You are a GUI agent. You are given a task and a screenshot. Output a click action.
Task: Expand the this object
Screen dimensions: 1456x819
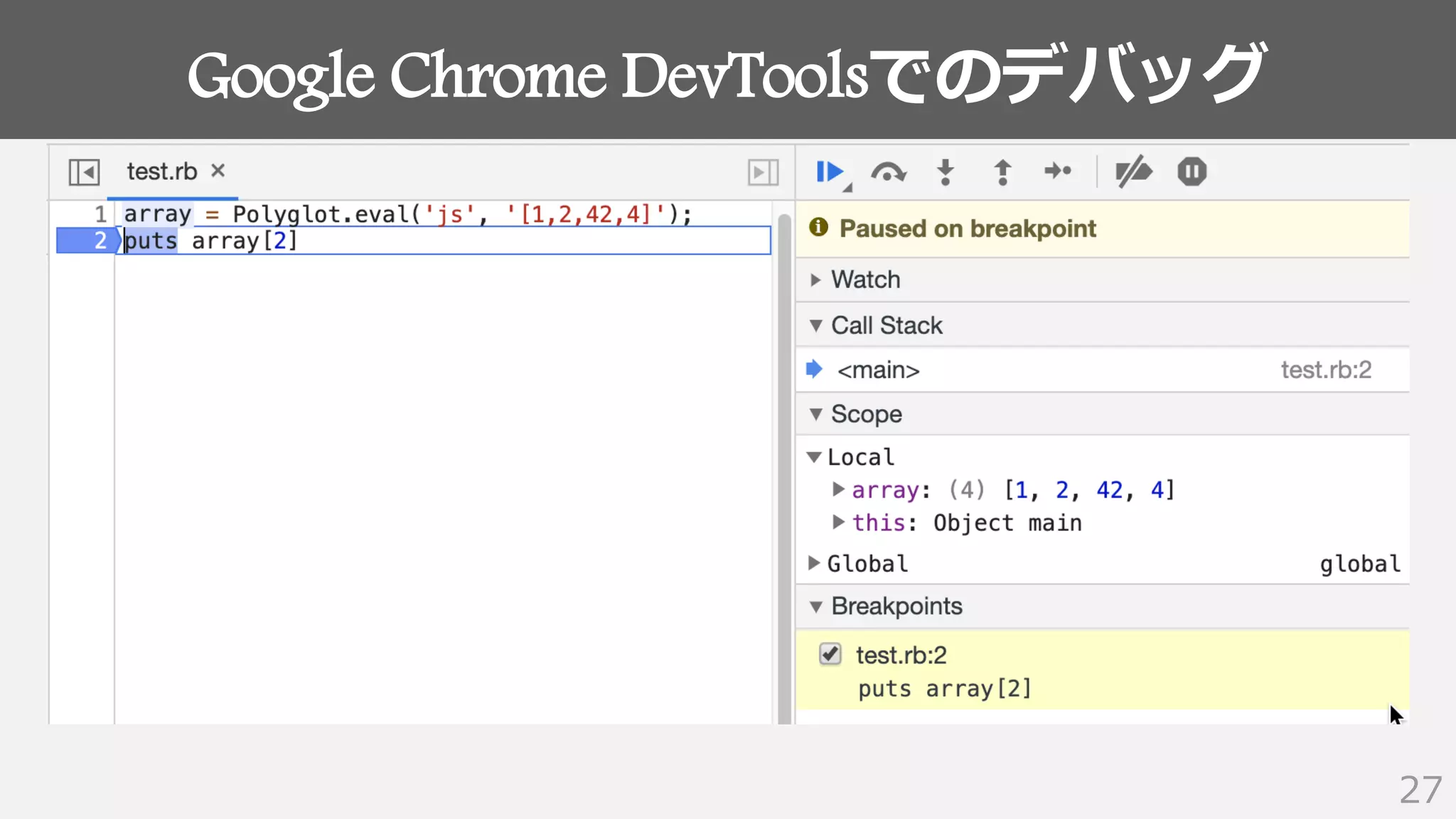tap(839, 522)
